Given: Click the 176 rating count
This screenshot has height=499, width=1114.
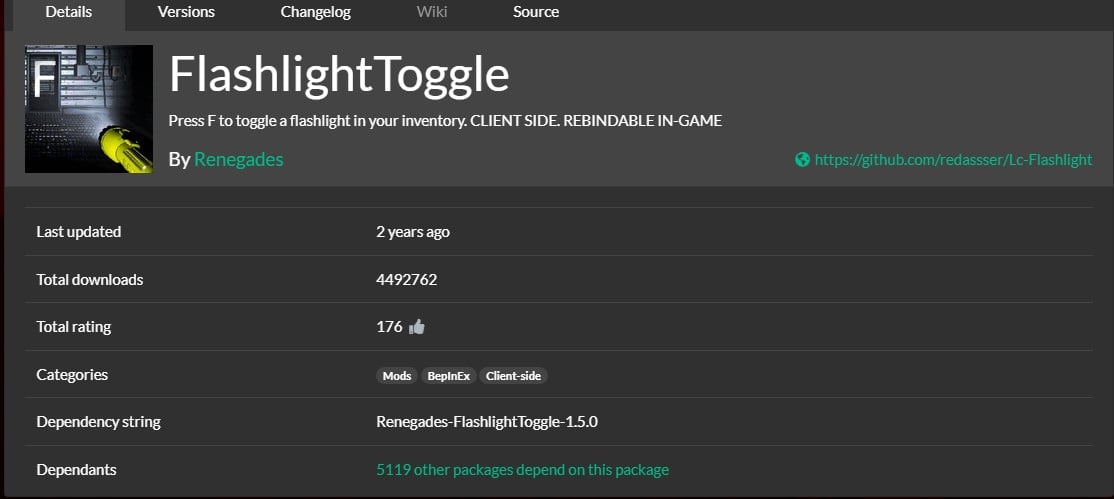Looking at the screenshot, I should click(x=389, y=327).
